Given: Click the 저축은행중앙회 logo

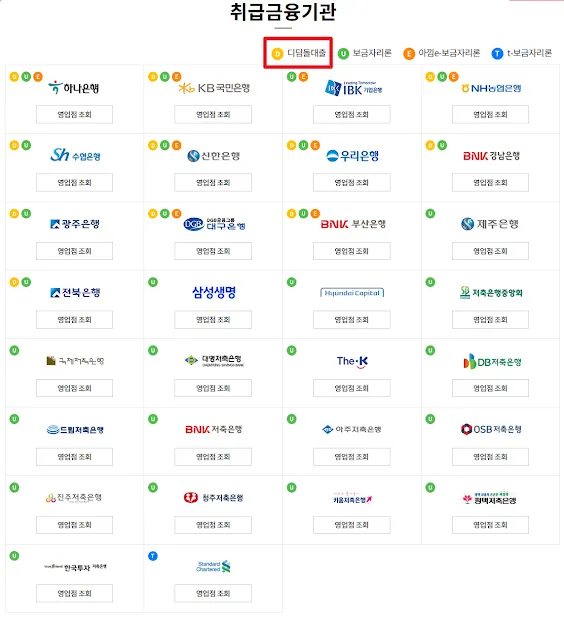Looking at the screenshot, I should 491,293.
